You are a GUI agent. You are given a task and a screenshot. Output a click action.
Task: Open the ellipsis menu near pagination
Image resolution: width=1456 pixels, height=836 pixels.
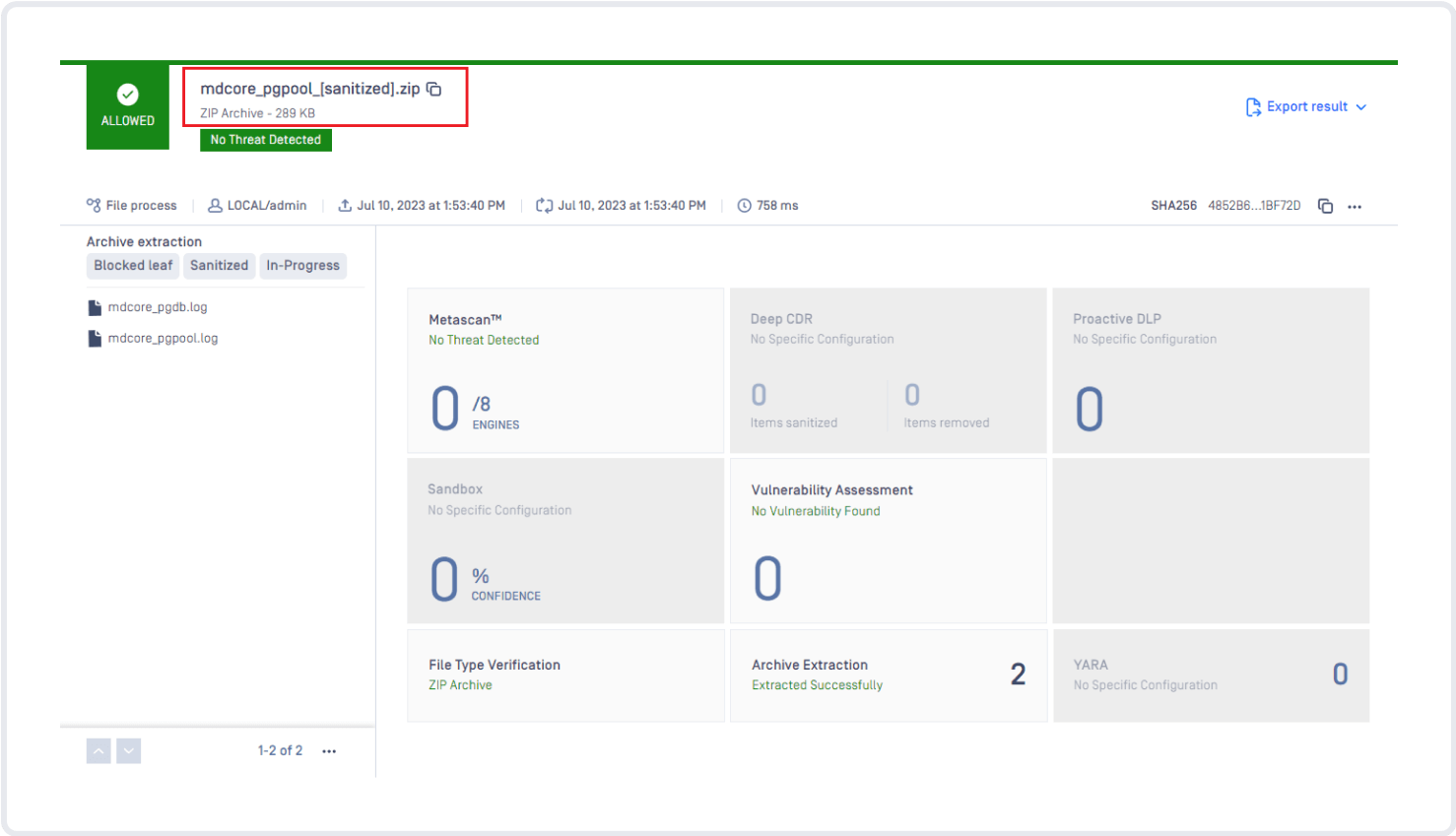point(329,750)
